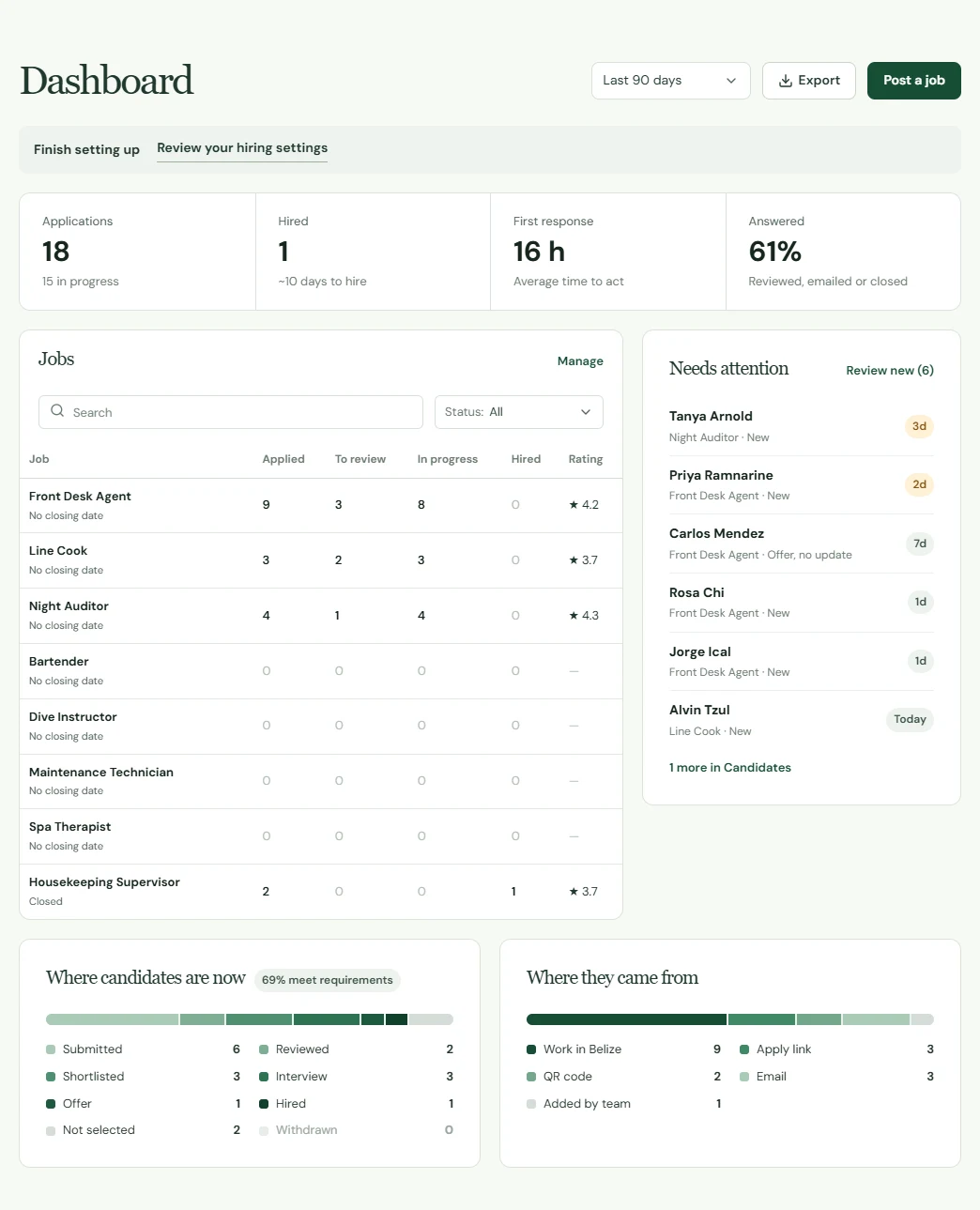Click the Added by team legend entry

click(624, 1104)
